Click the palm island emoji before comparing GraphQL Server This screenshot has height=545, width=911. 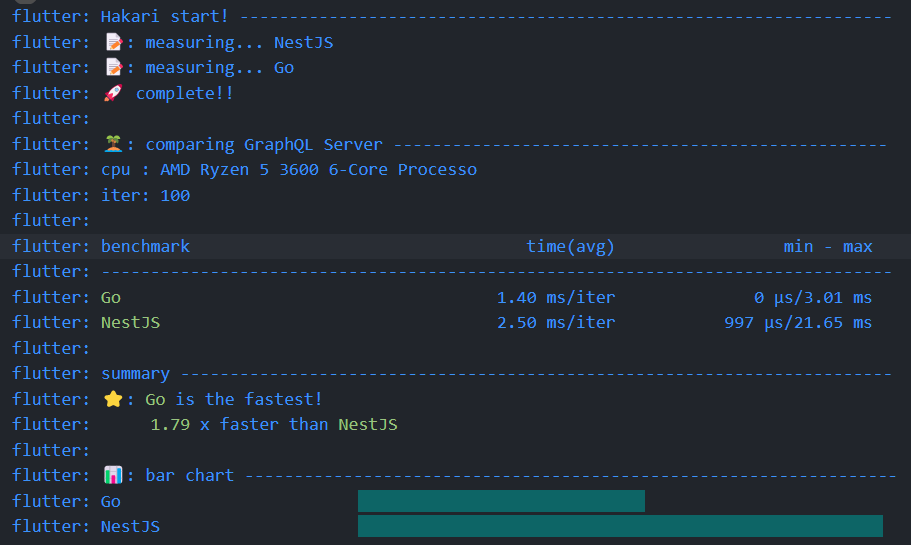(x=113, y=144)
